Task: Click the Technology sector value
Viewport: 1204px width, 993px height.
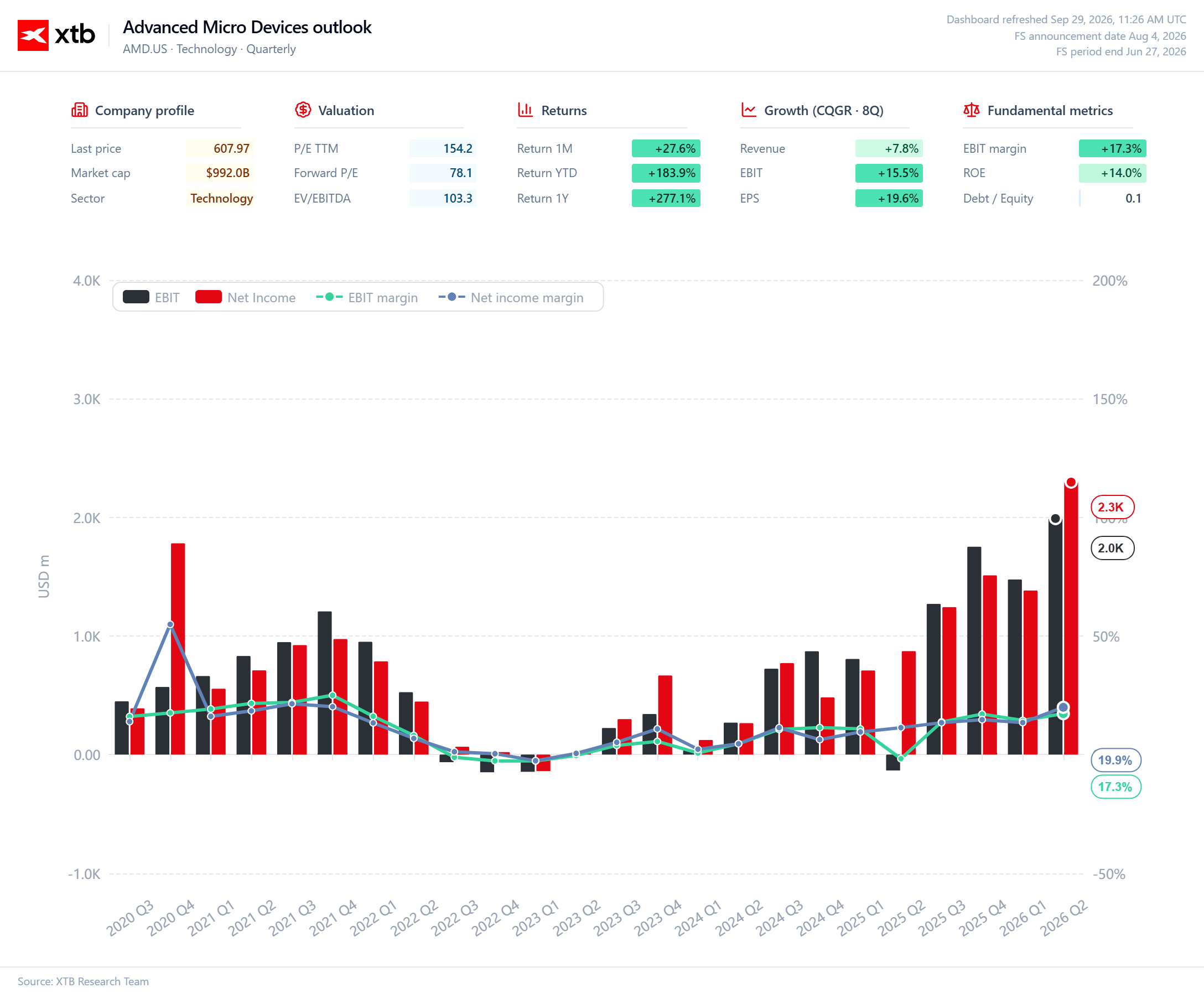Action: 221,199
